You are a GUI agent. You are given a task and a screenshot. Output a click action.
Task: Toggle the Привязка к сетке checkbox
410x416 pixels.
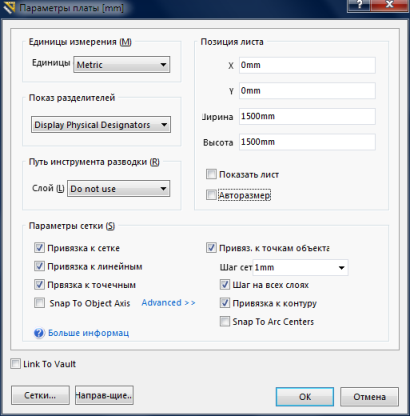click(x=39, y=248)
